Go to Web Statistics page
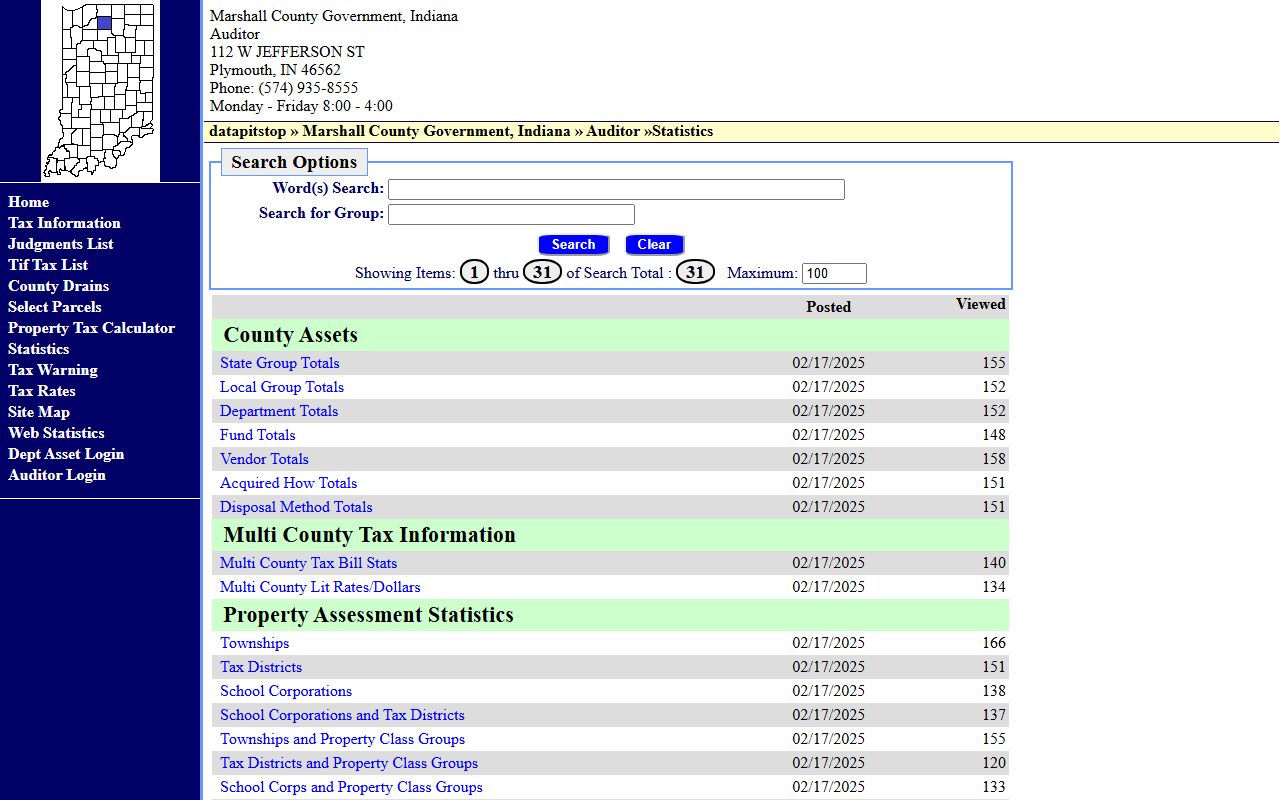This screenshot has height=800, width=1280. pos(56,433)
